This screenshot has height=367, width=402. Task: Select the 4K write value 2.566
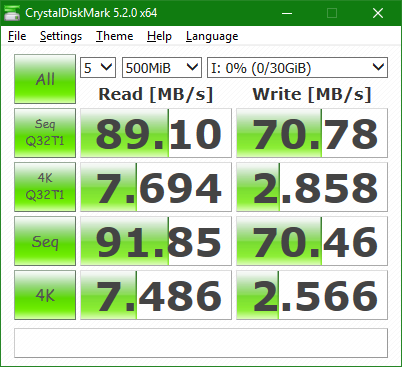312,295
